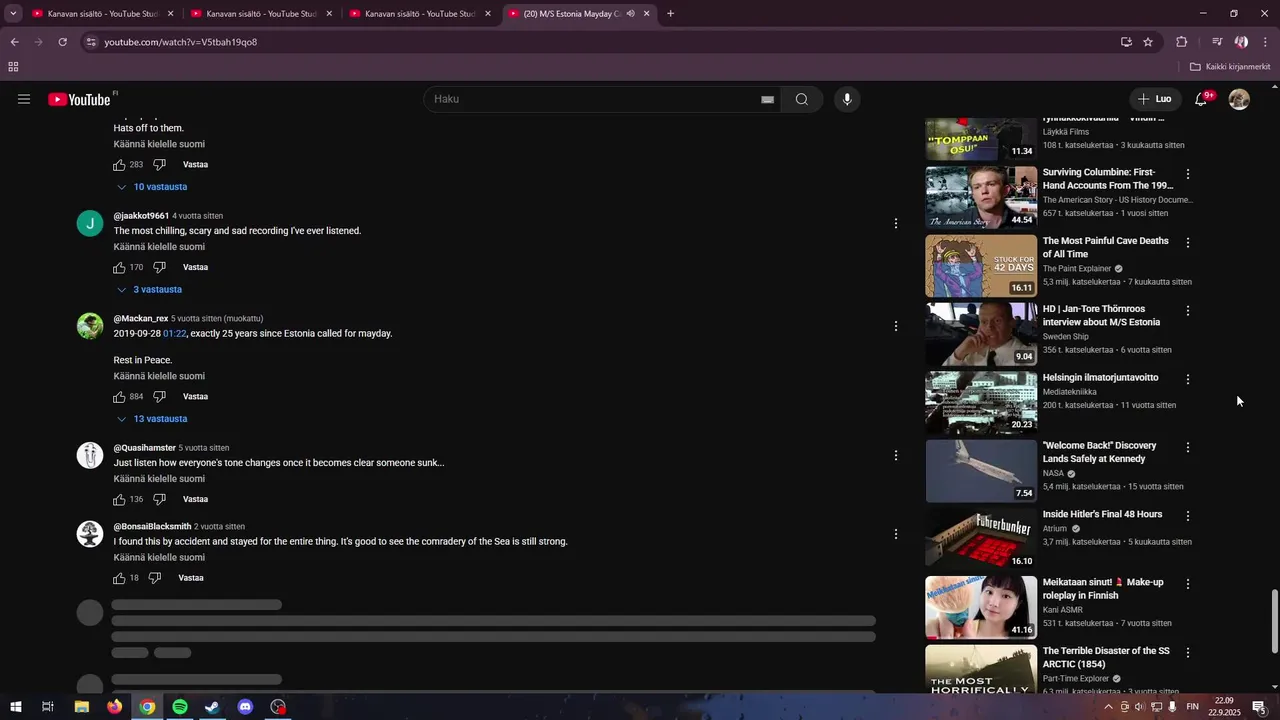Open the YouTube hamburger guide menu
Image resolution: width=1280 pixels, height=720 pixels.
24,99
